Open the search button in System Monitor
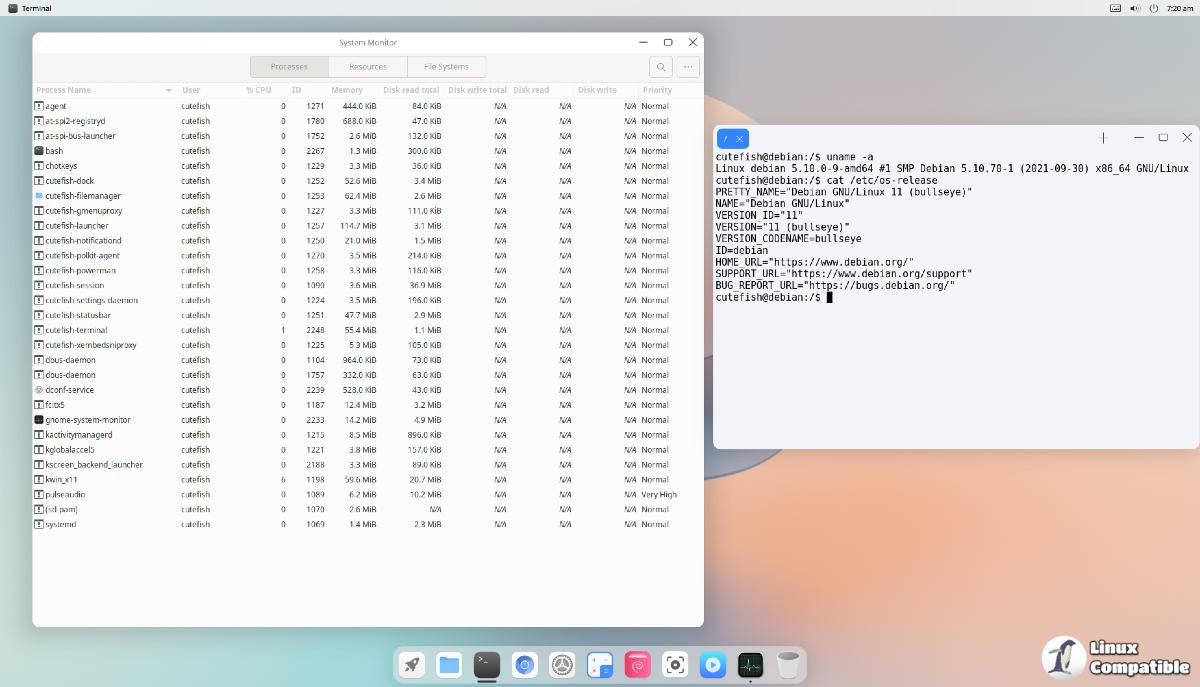The image size is (1200, 687). pyautogui.click(x=660, y=67)
